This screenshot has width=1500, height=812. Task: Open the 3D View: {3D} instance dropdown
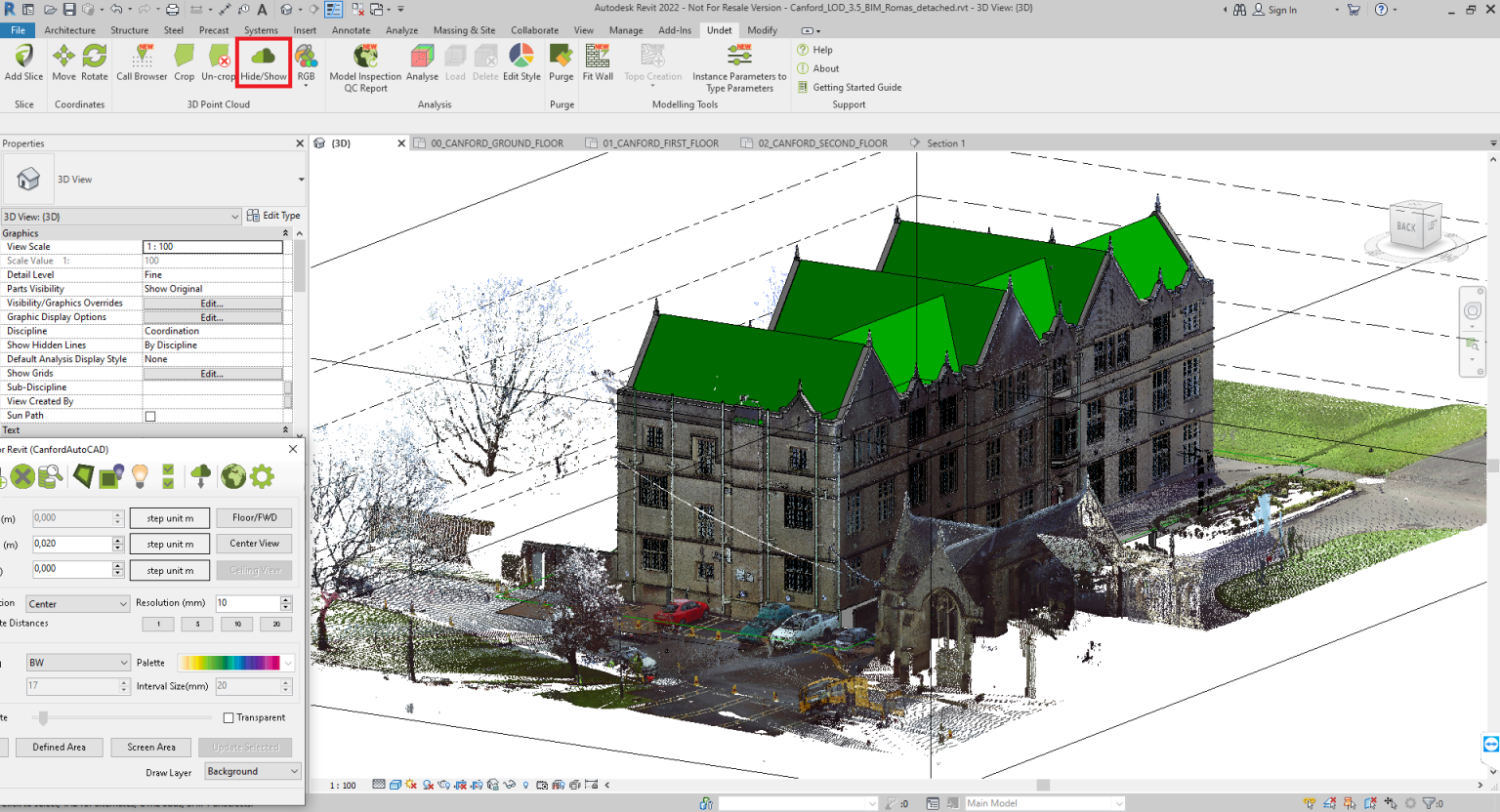coord(121,217)
